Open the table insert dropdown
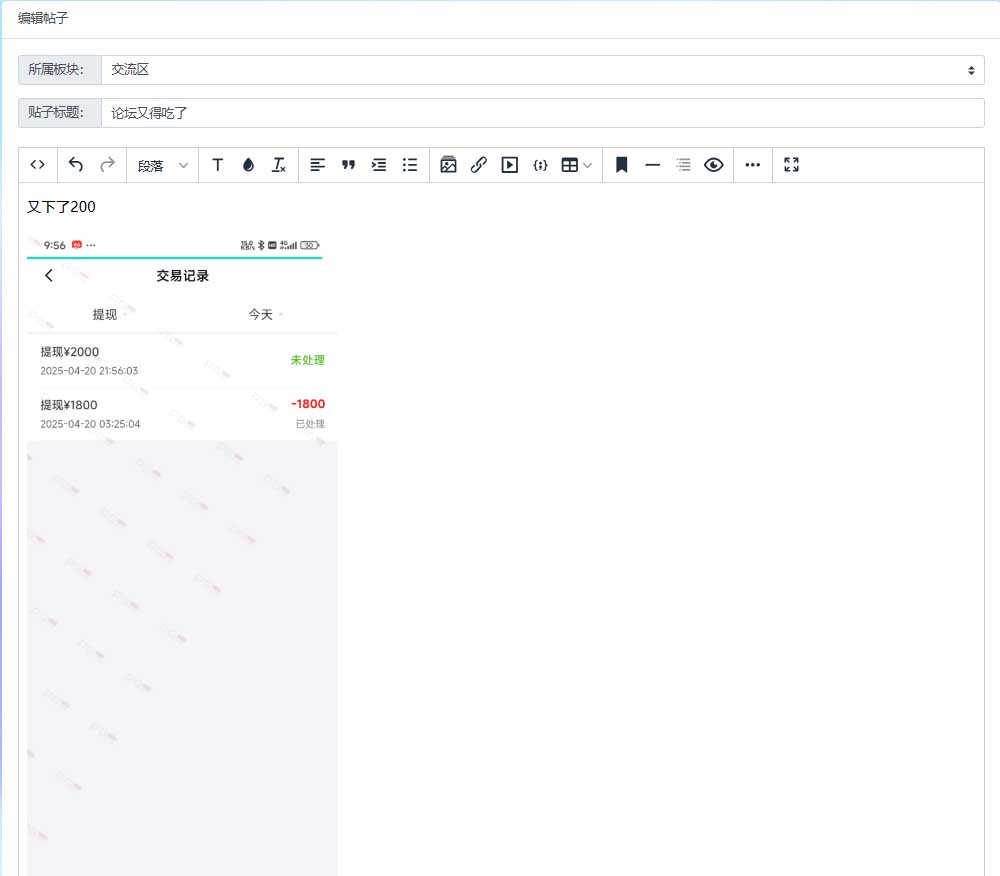Screen dimensions: 1000x876 pos(577,165)
